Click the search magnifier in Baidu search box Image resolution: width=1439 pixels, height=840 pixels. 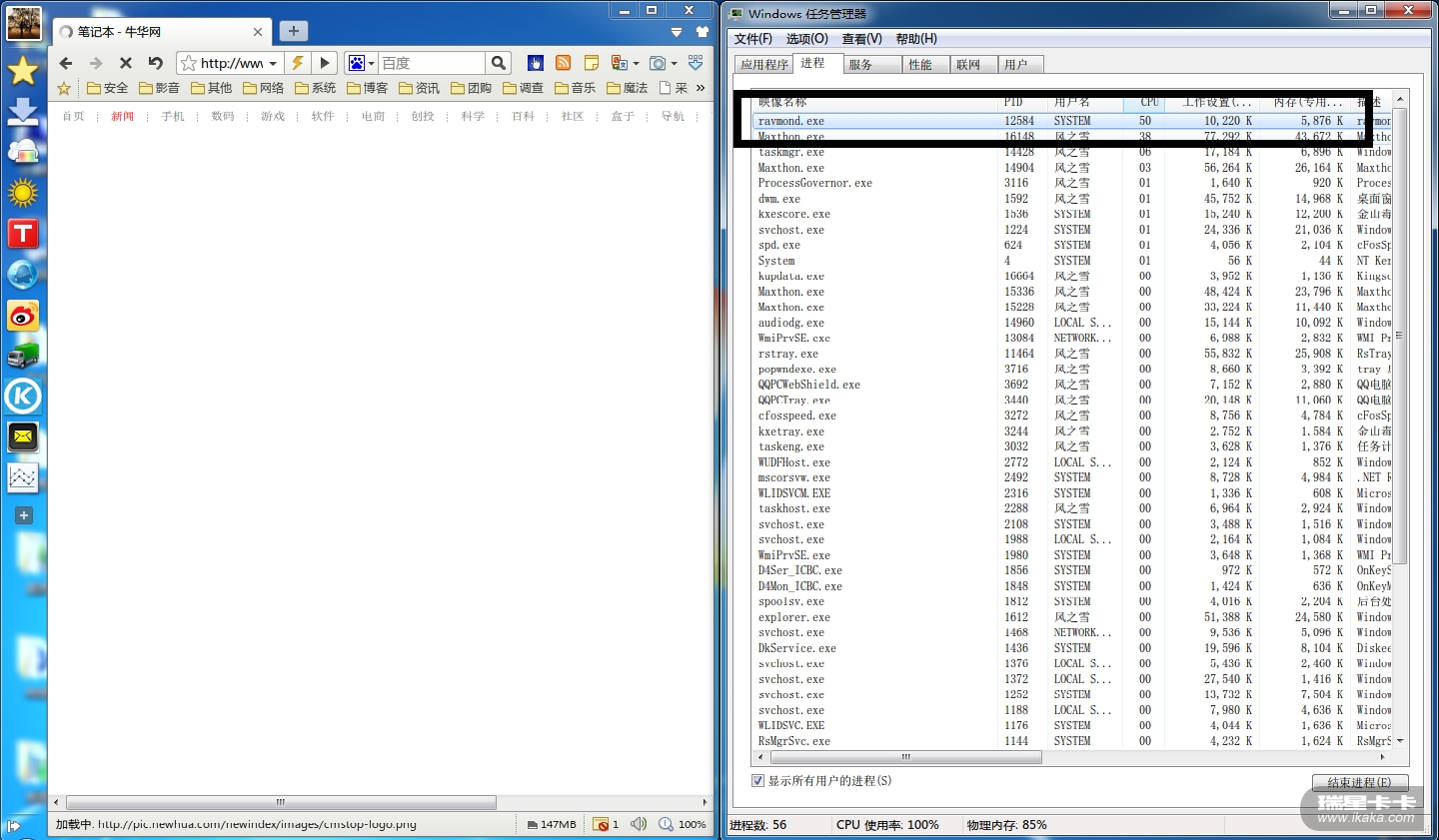coord(499,63)
